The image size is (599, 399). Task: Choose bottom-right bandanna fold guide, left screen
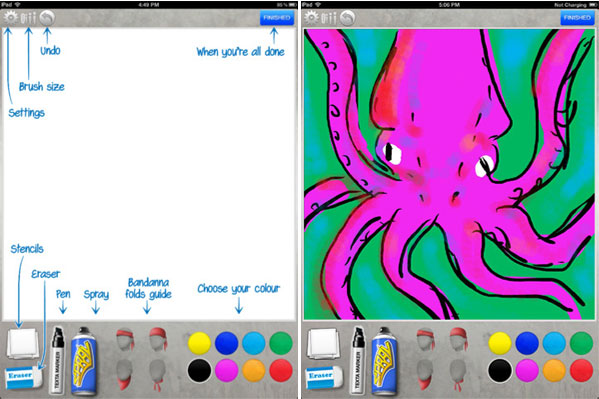157,375
